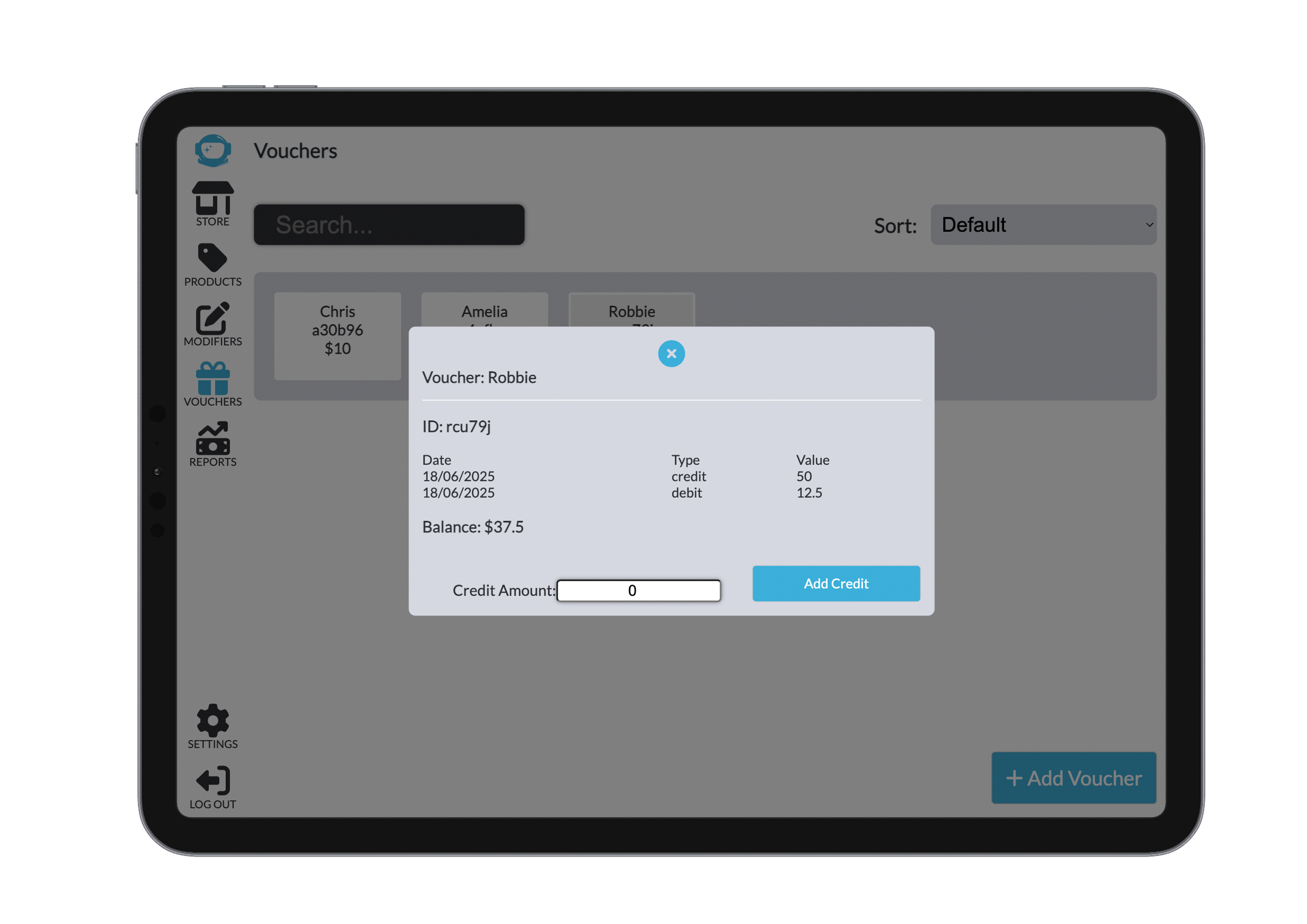Click the Add Voucher button

(x=1074, y=778)
